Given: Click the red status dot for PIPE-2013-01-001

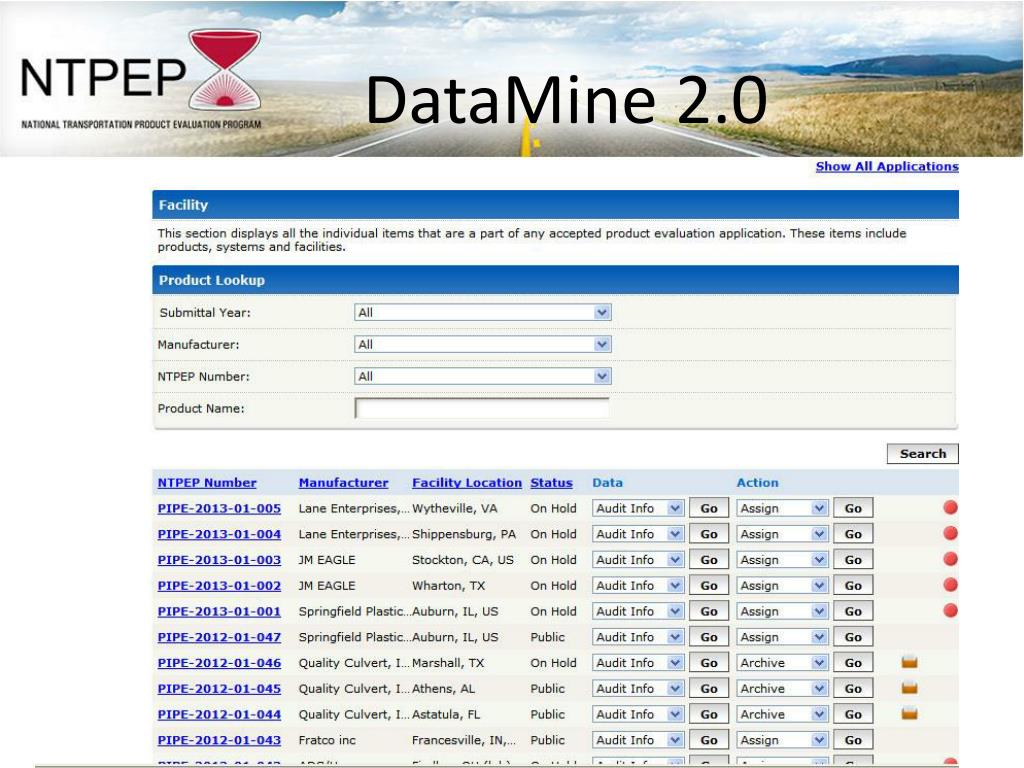Looking at the screenshot, I should tap(950, 611).
